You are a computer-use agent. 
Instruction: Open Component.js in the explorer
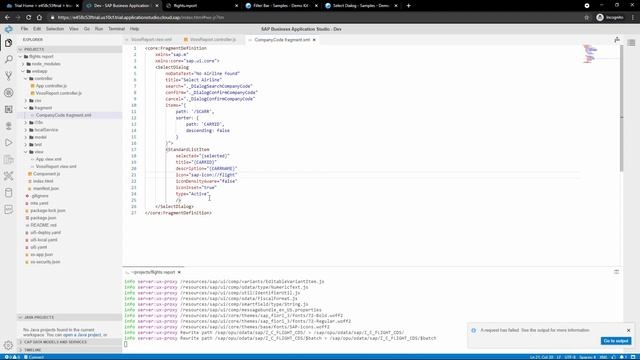[47, 174]
